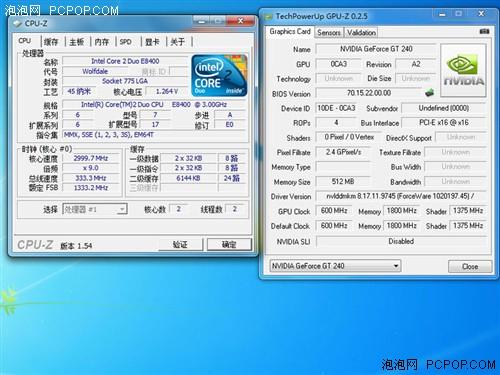
Task: Click the NVIDIA logo image
Action: tap(463, 70)
